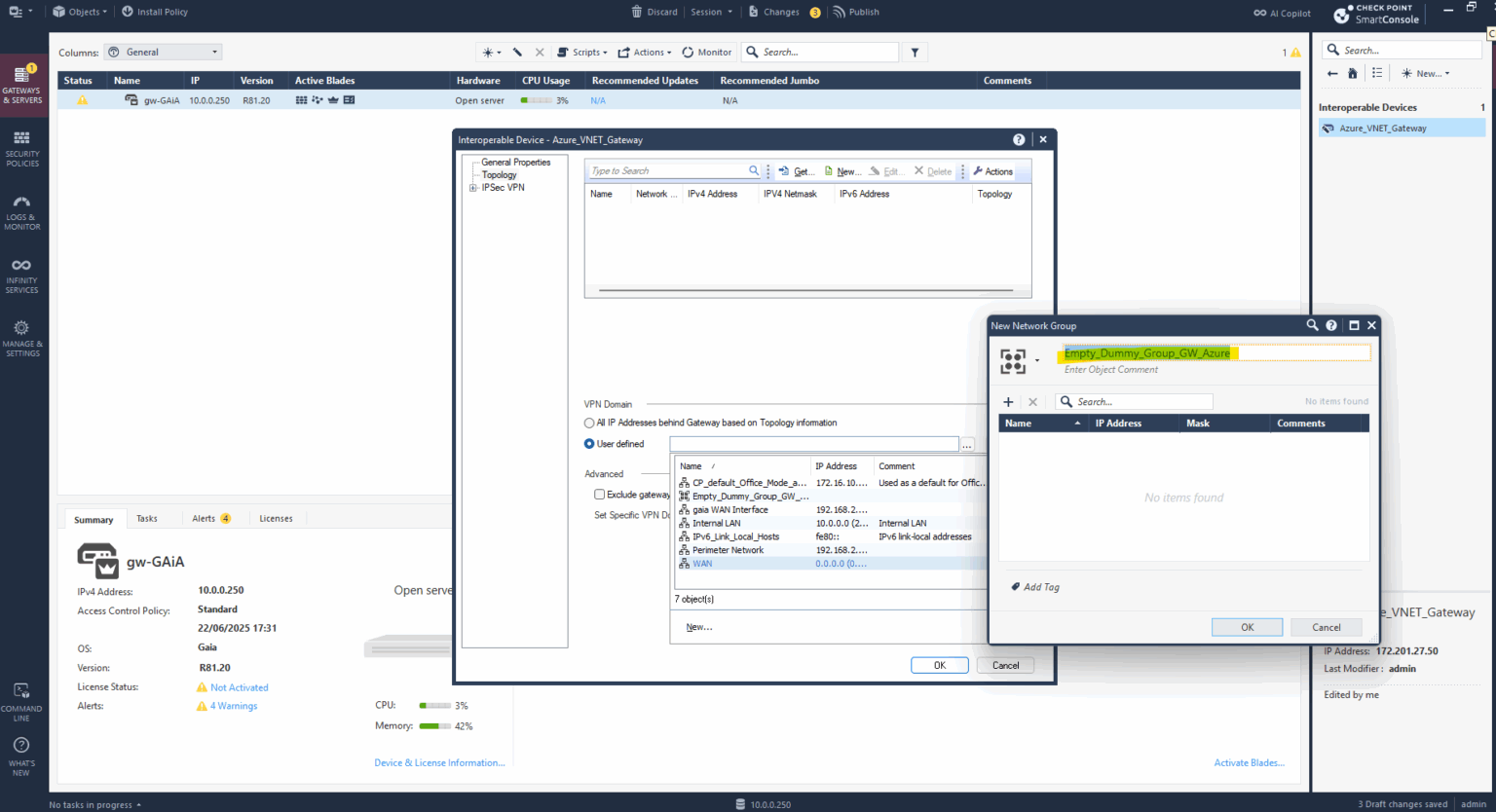Open the Objects menu
Screen dimensions: 1496x812
tap(78, 12)
